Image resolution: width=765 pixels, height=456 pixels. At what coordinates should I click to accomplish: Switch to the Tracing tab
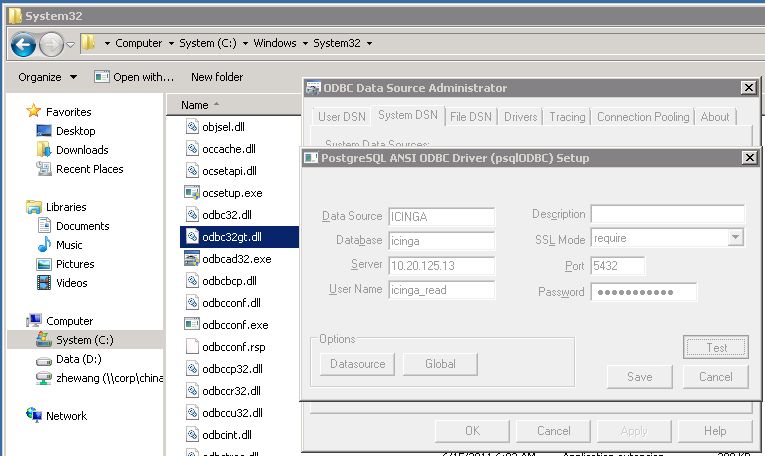(567, 117)
